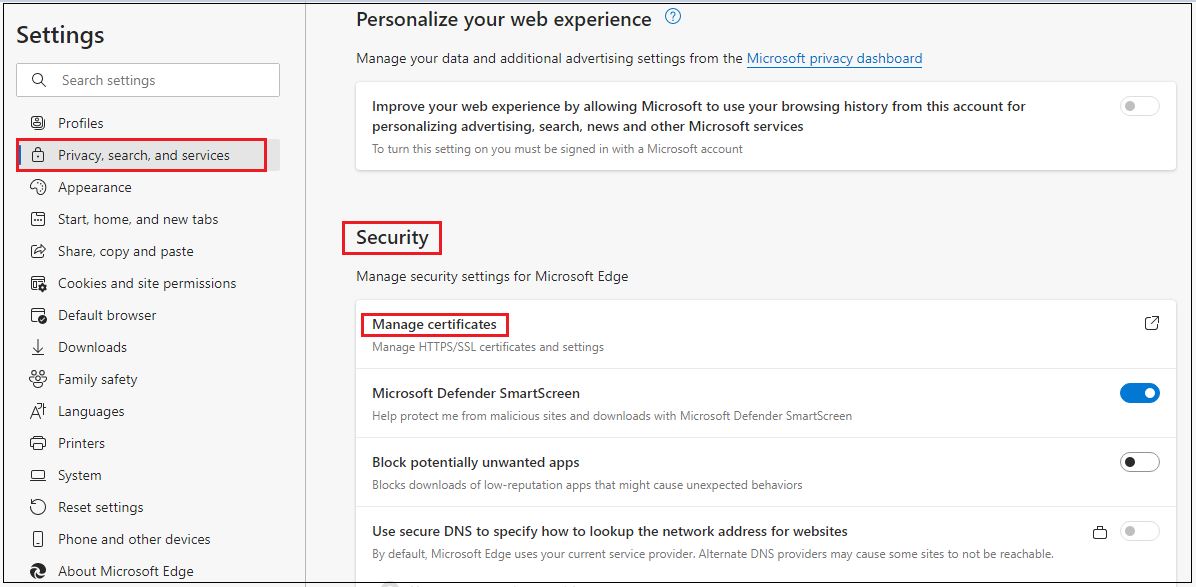
Task: Click the Languages icon
Action: (38, 411)
